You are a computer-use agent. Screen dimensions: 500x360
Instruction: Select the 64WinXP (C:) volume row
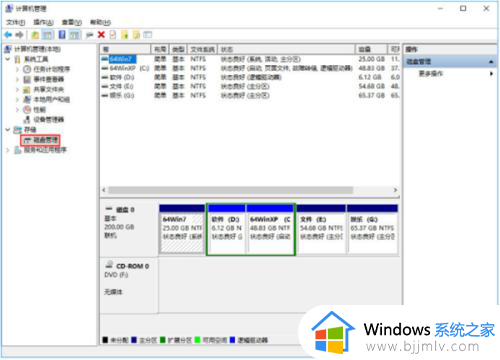[250, 68]
